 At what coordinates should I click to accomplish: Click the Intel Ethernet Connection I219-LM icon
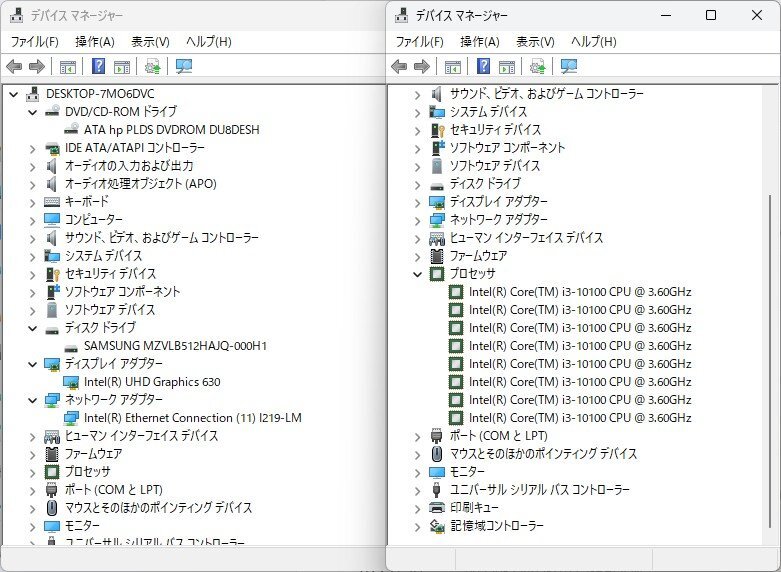[71, 418]
